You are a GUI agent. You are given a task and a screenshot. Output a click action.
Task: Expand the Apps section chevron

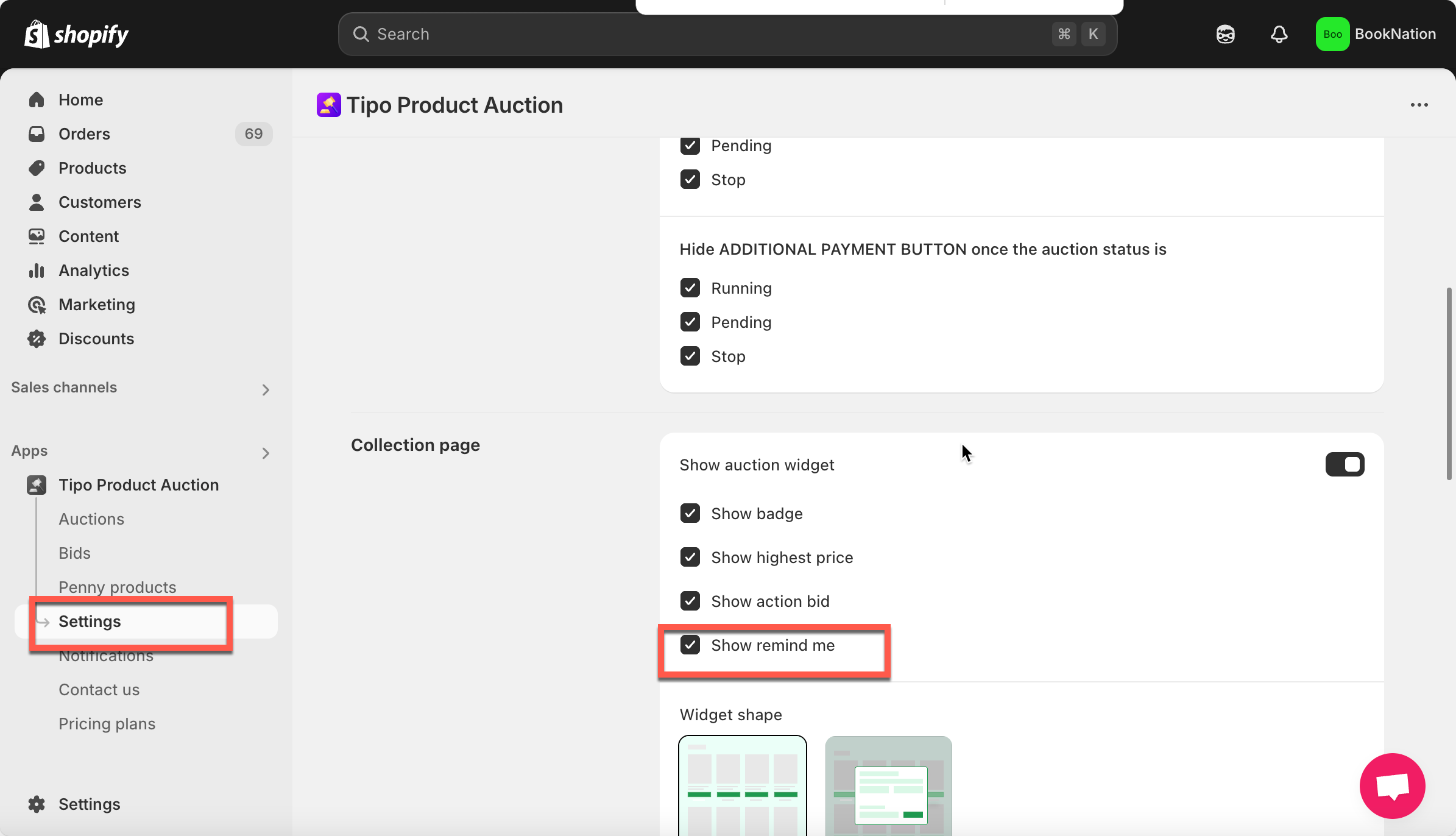pos(265,453)
